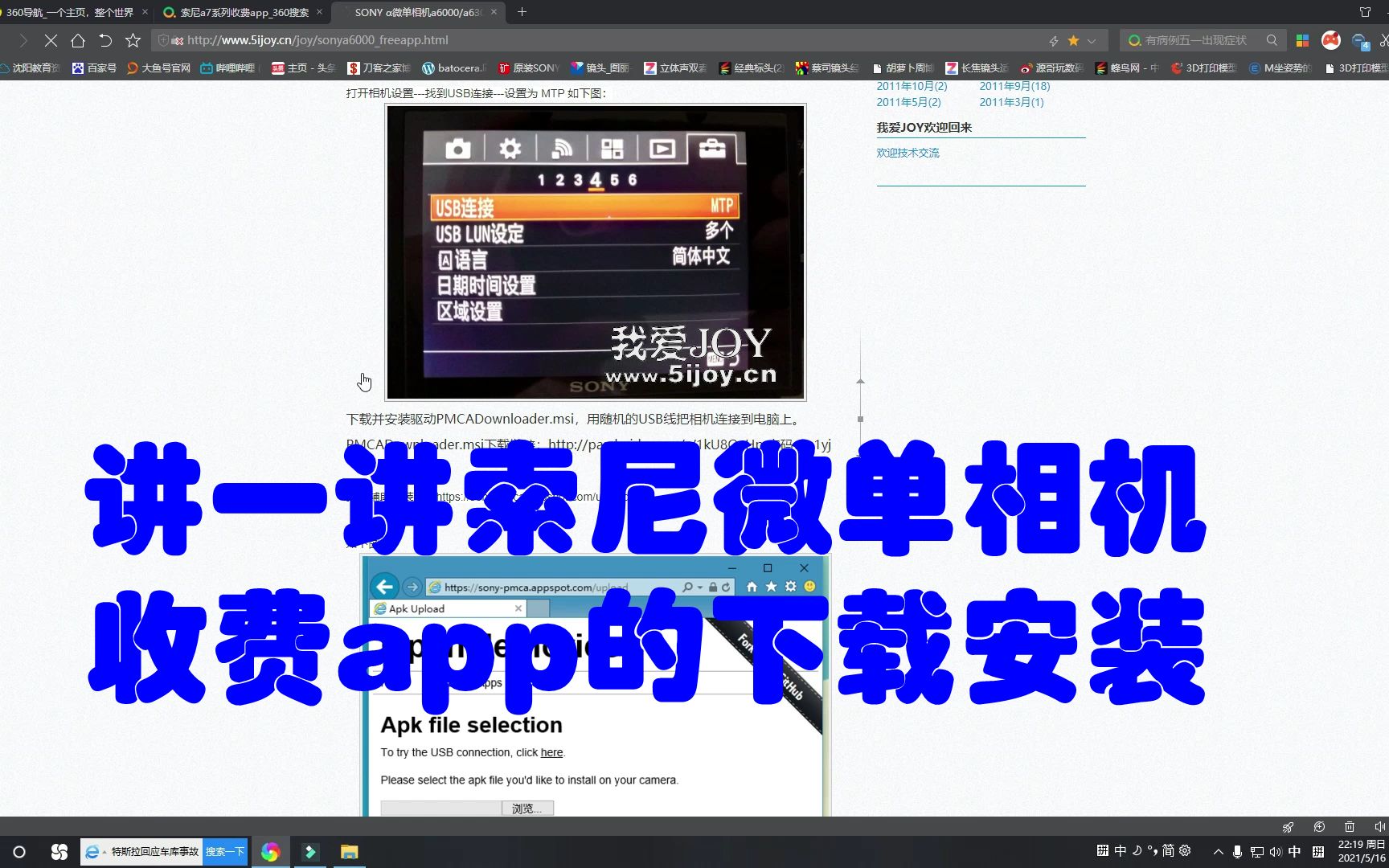Click the 'here' USB connection link

(x=551, y=752)
